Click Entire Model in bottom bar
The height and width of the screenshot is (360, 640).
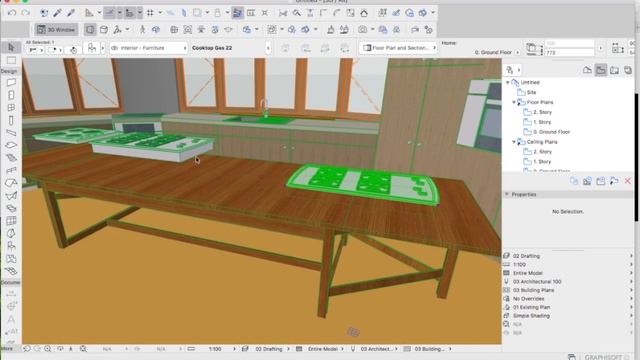click(322, 349)
